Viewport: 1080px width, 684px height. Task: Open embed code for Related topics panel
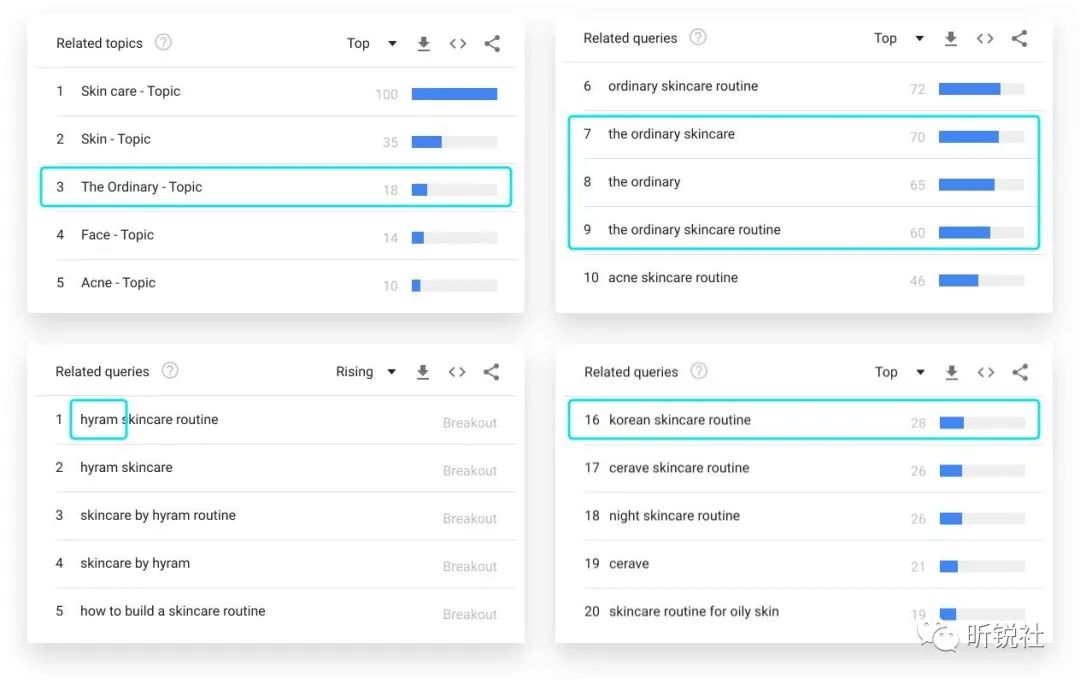(x=458, y=43)
